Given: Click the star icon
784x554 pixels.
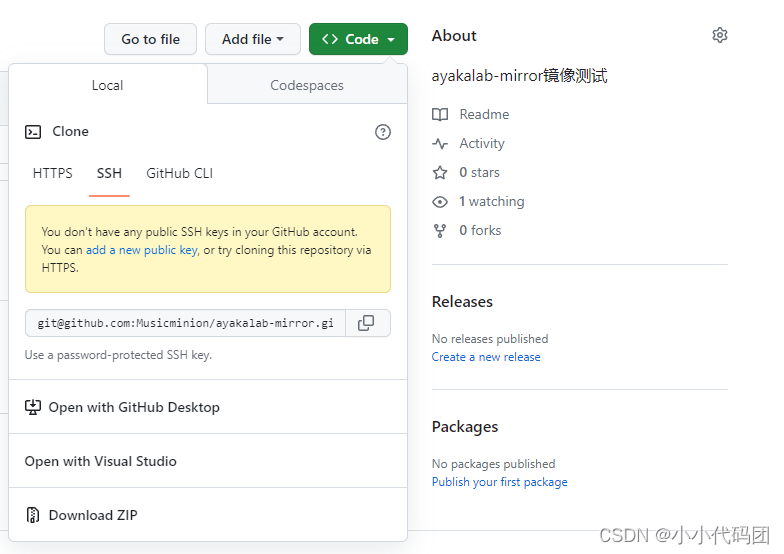Looking at the screenshot, I should click(440, 172).
